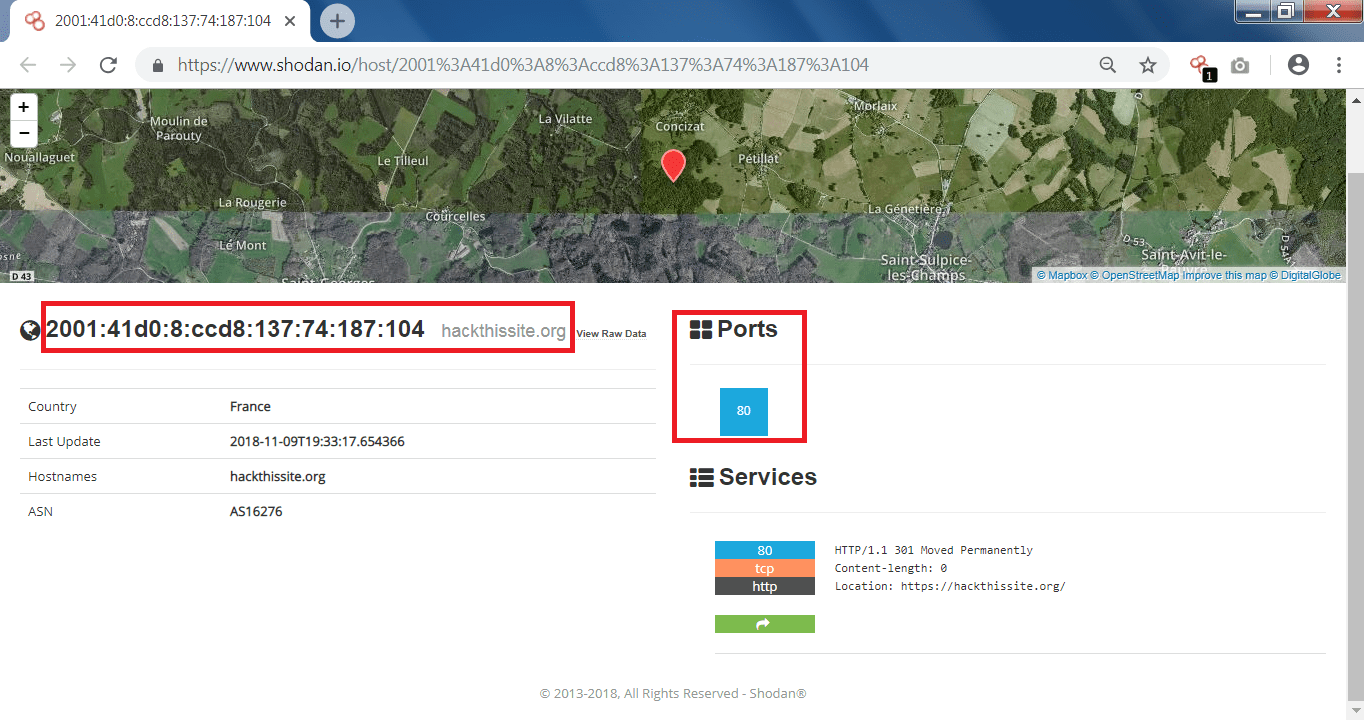This screenshot has width=1364, height=720.
Task: Click the Shodan copyright footer text
Action: point(673,693)
